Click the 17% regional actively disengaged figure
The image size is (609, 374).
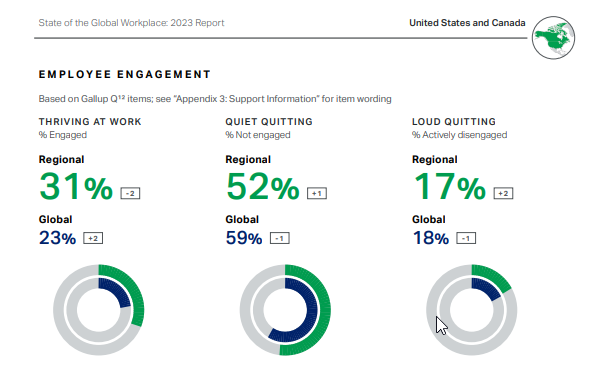[449, 187]
